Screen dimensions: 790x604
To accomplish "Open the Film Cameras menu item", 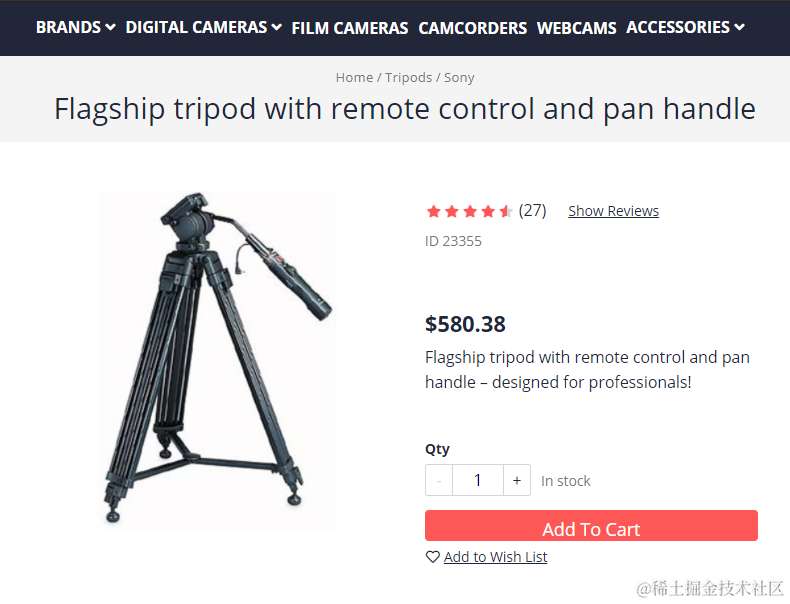I will 350,28.
